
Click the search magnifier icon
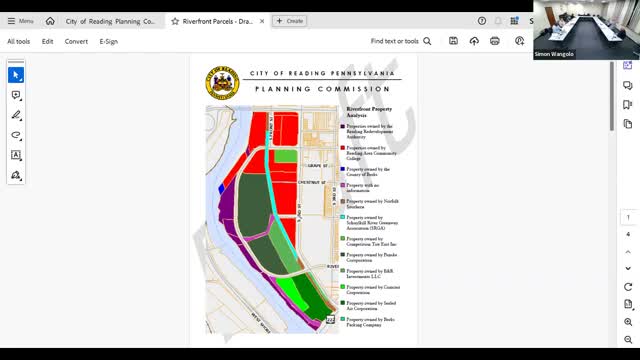[427, 41]
